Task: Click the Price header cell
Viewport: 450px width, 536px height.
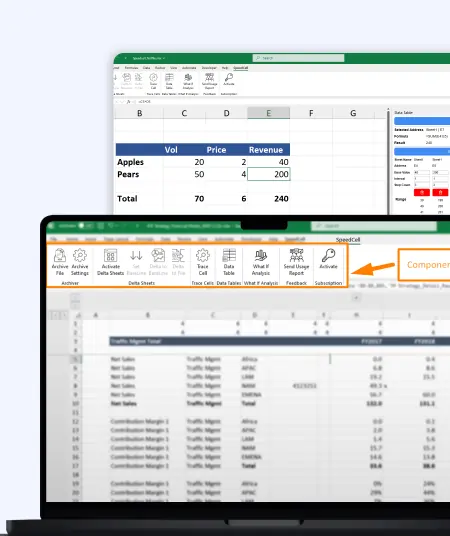Action: (x=226, y=150)
